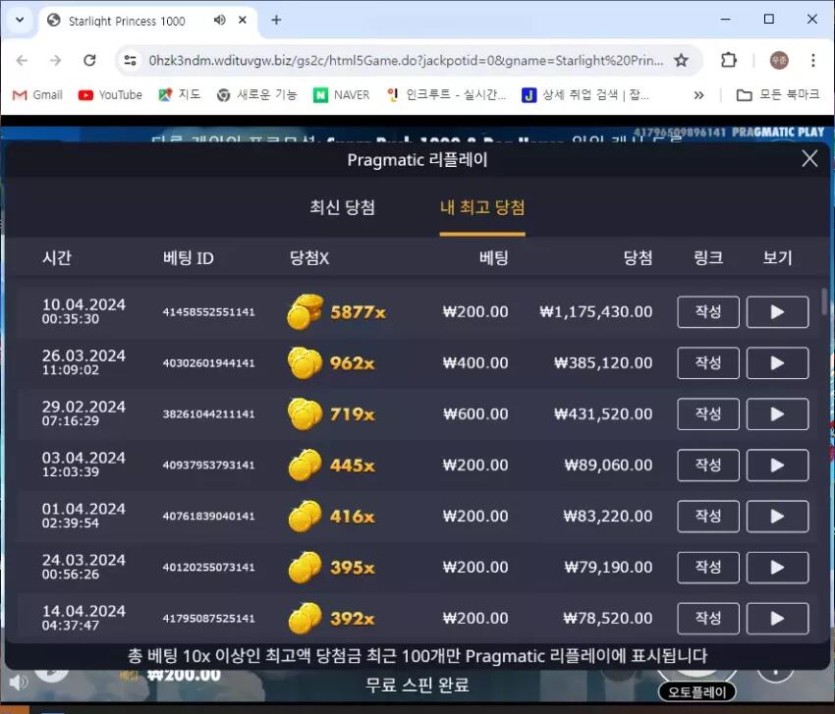
Task: Bookmark this page with star icon
Action: 681,61
